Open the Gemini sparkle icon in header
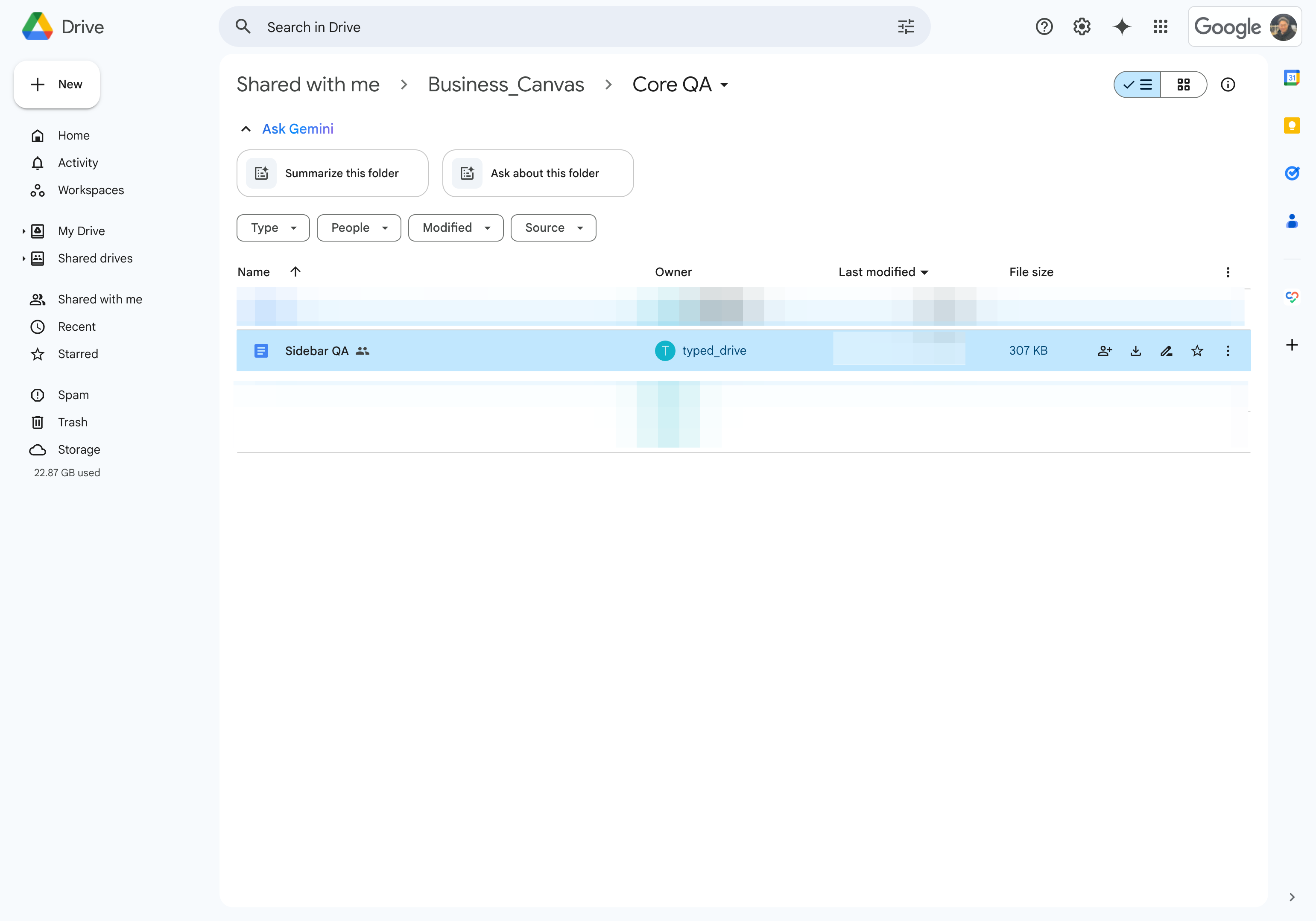1316x921 pixels. pyautogui.click(x=1122, y=27)
